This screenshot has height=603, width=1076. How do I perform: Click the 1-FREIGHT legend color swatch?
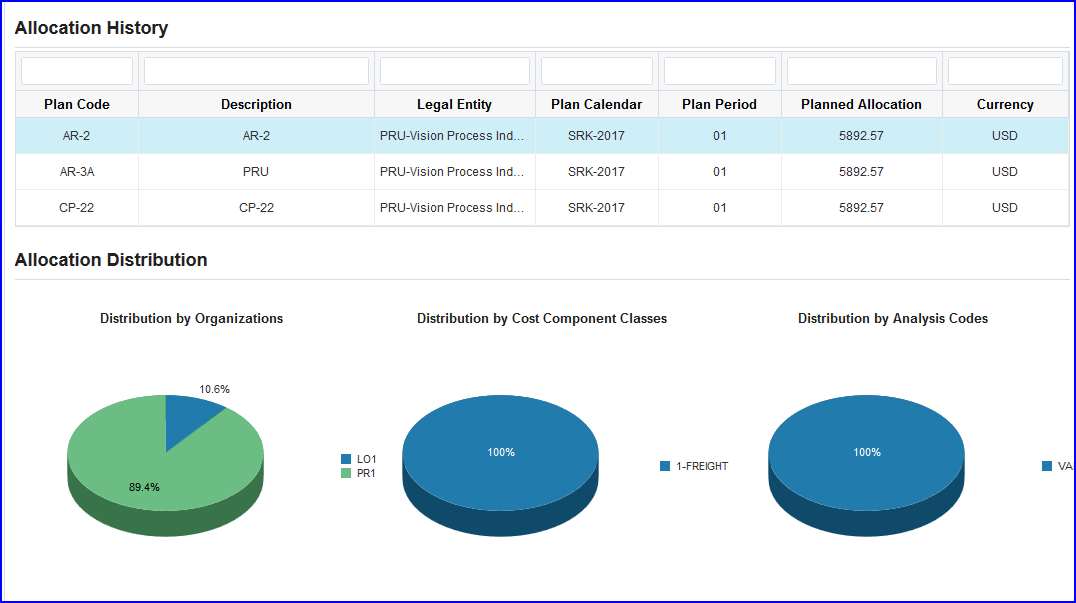point(665,466)
